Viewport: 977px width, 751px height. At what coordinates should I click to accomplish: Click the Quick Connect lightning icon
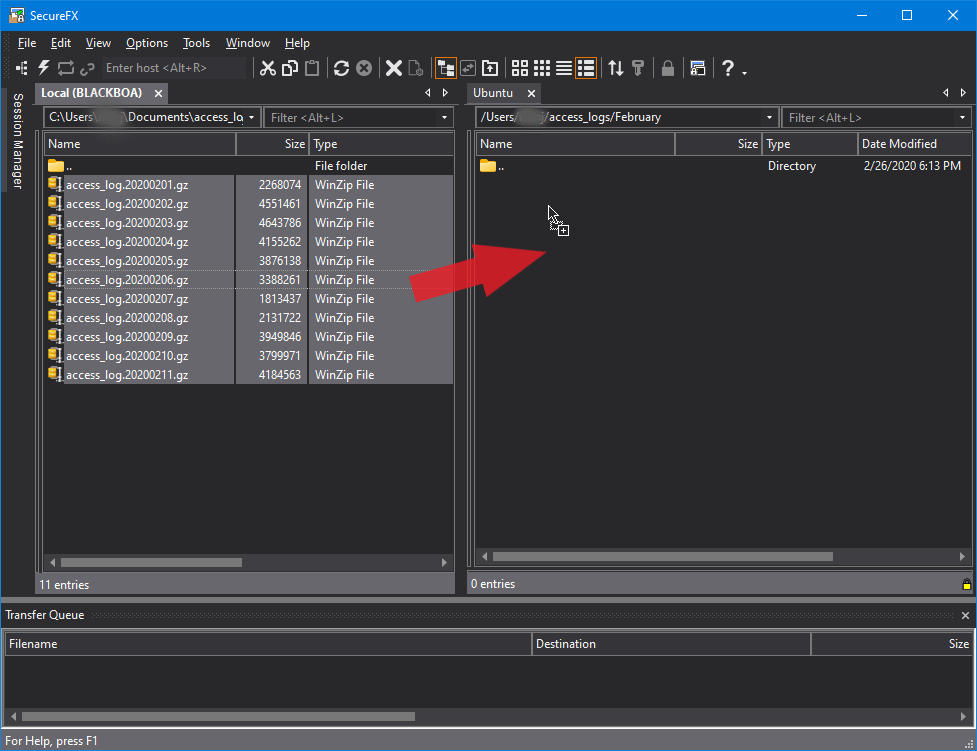point(44,68)
